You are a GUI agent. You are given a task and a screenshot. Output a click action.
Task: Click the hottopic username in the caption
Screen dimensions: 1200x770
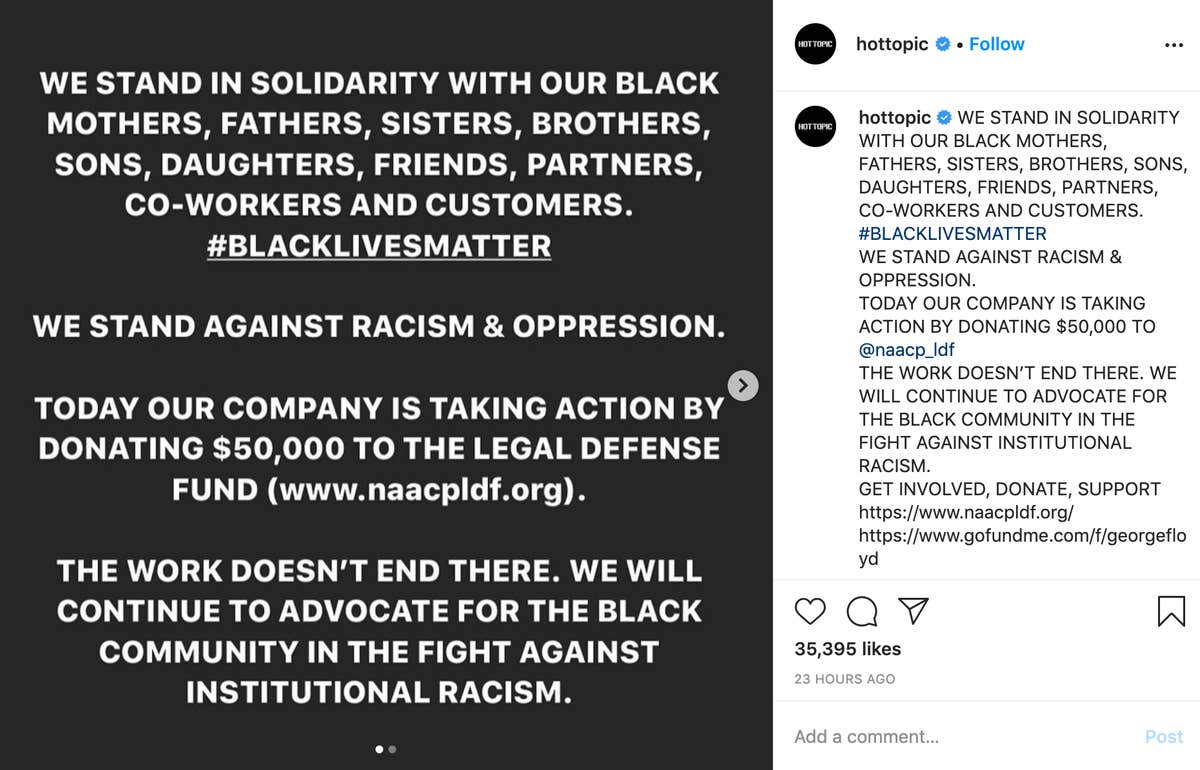[x=895, y=117]
